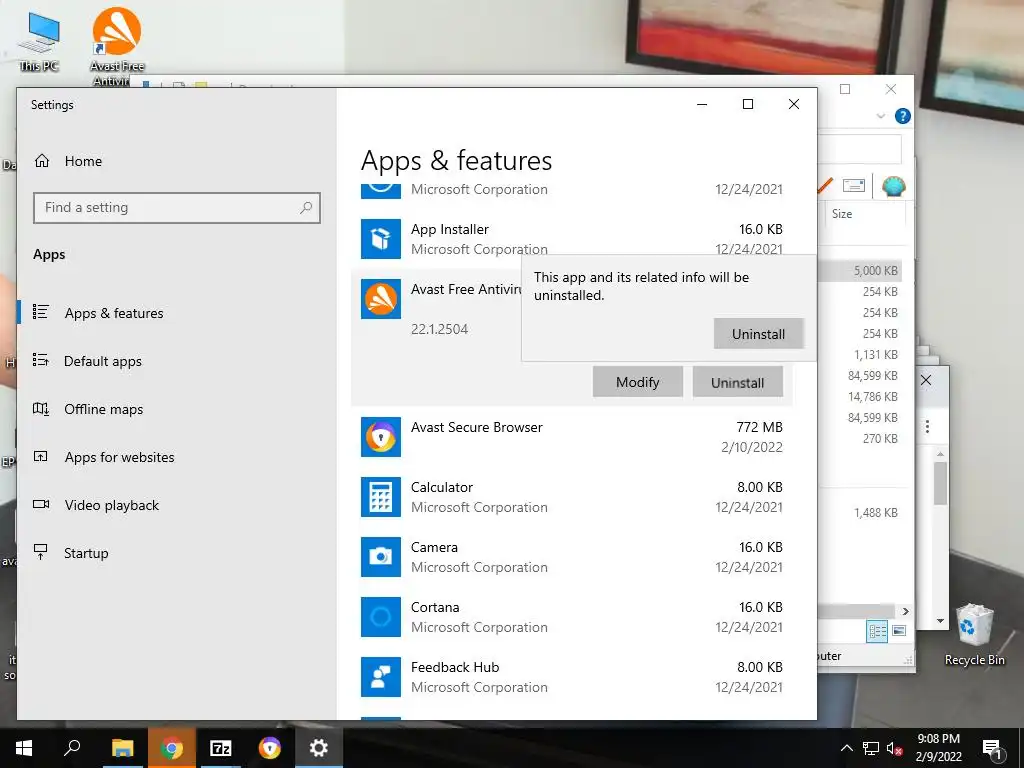The image size is (1024, 768).
Task: Click Settings gear on taskbar
Action: pyautogui.click(x=318, y=748)
